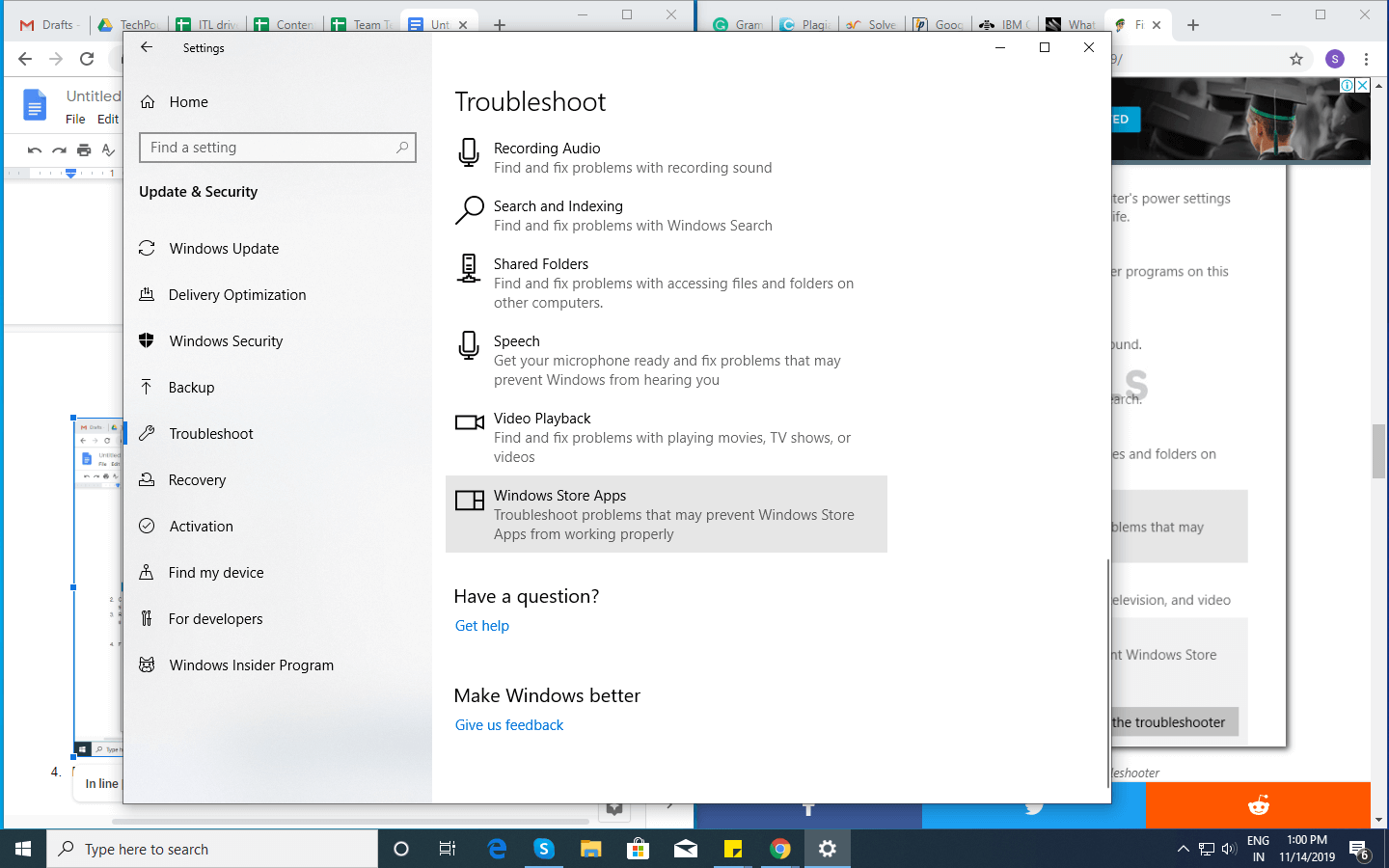The height and width of the screenshot is (868, 1389).
Task: Click the Give us feedback link
Action: [508, 724]
